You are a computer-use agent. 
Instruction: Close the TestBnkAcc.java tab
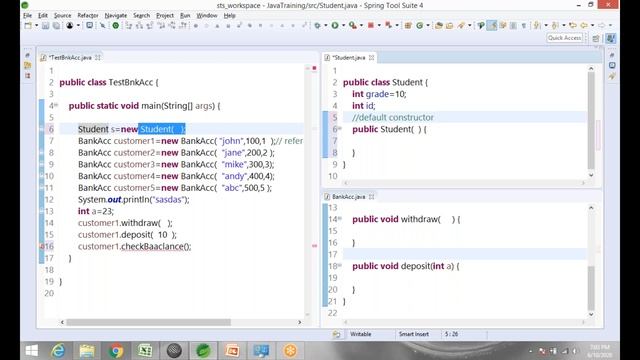coord(98,58)
